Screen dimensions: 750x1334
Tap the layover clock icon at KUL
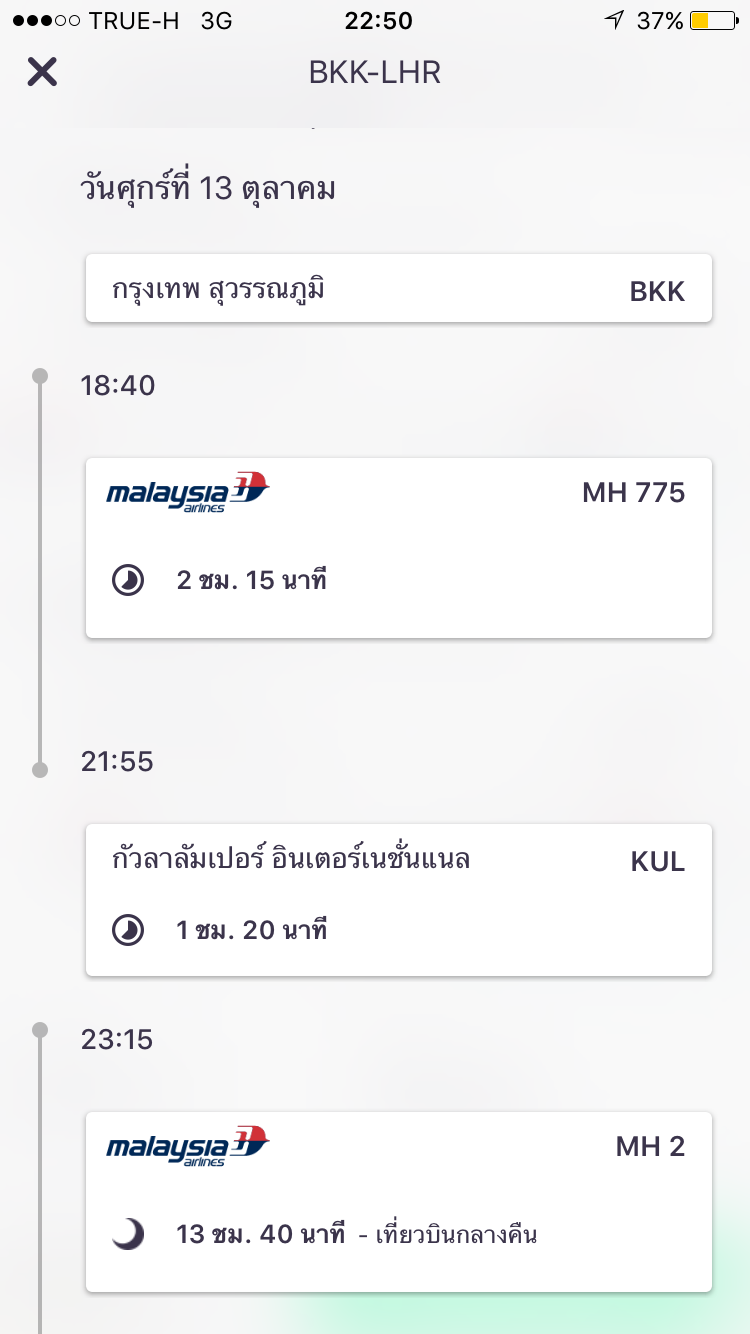128,931
